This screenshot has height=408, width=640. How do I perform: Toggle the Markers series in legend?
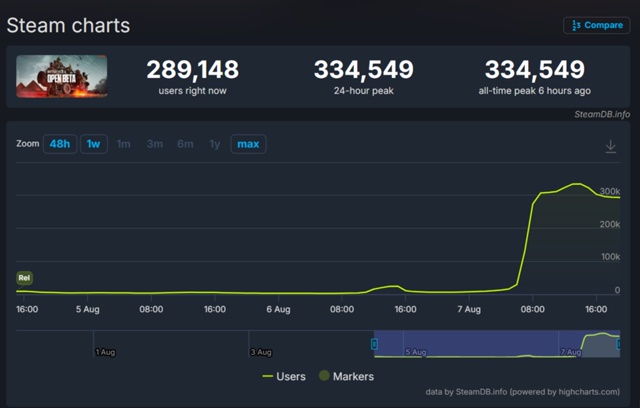(347, 376)
